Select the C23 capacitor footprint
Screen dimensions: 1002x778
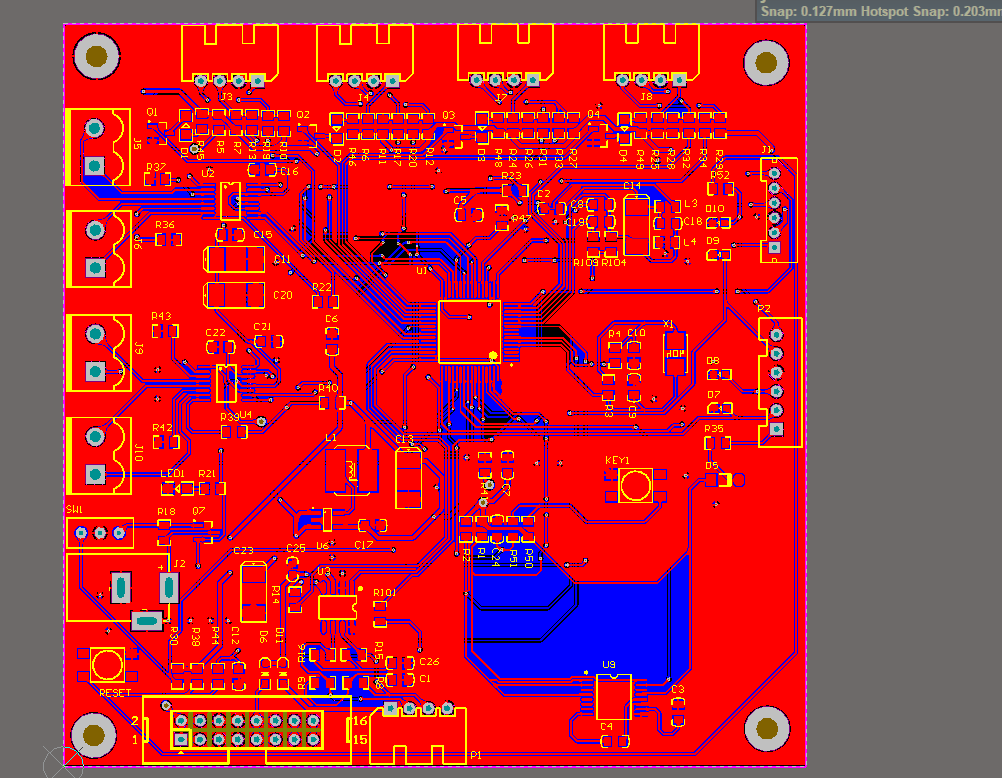coord(254,592)
